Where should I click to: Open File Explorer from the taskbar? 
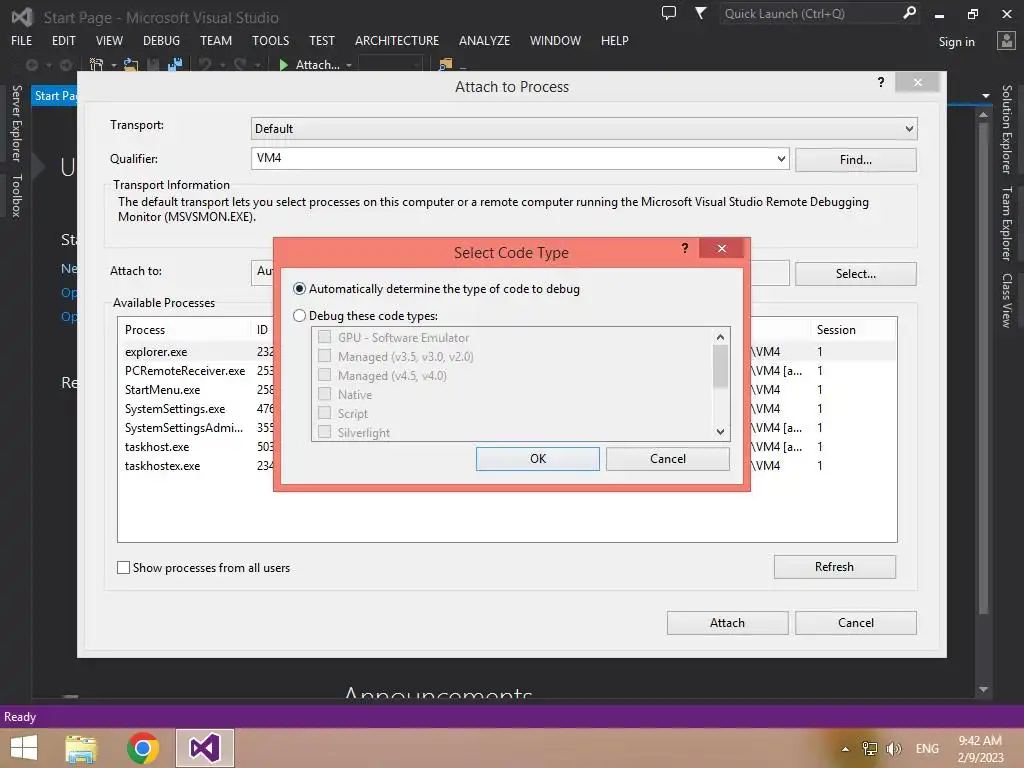81,748
